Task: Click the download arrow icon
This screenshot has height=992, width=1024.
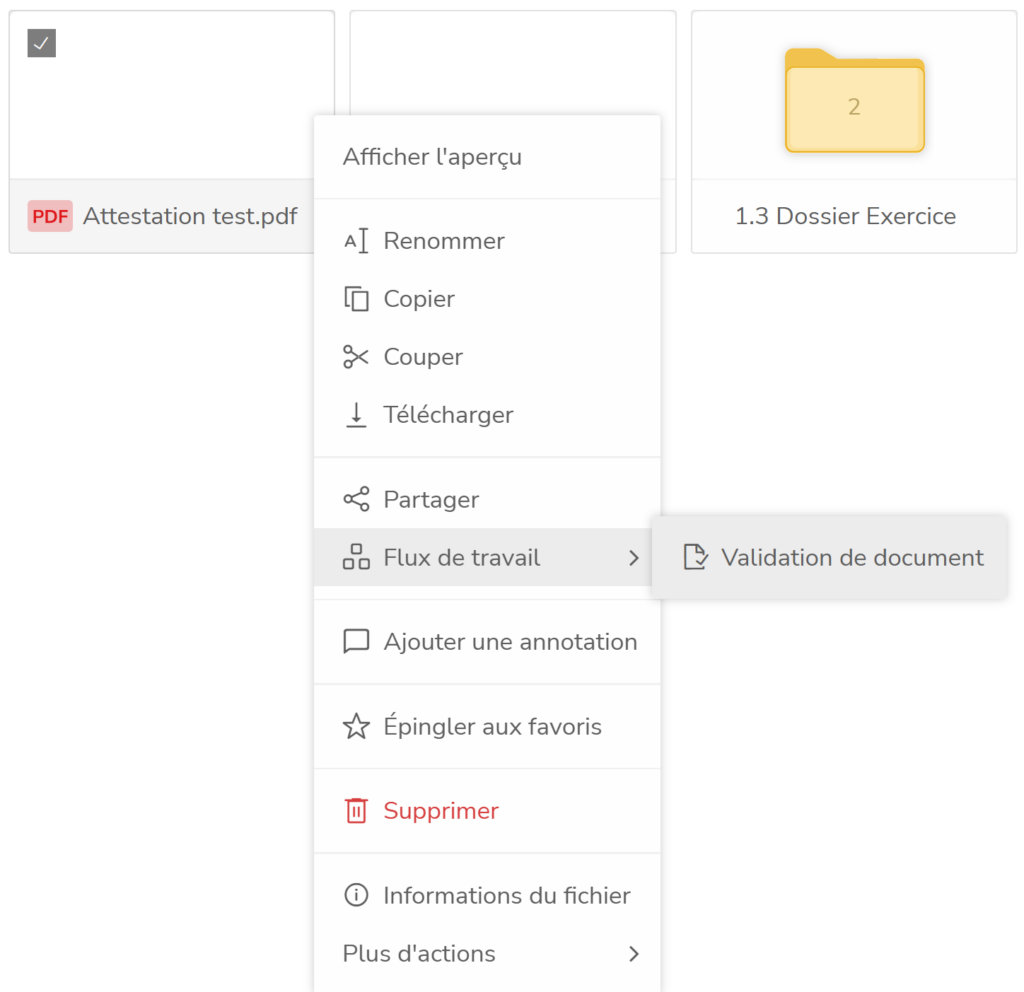Action: tap(356, 415)
